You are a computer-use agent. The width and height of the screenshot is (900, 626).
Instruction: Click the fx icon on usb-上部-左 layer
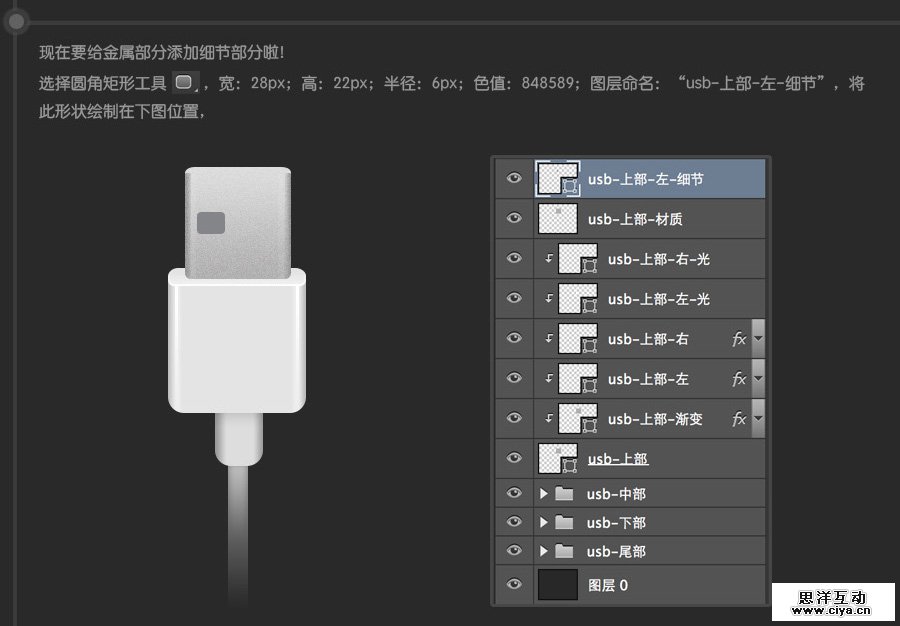pos(740,379)
